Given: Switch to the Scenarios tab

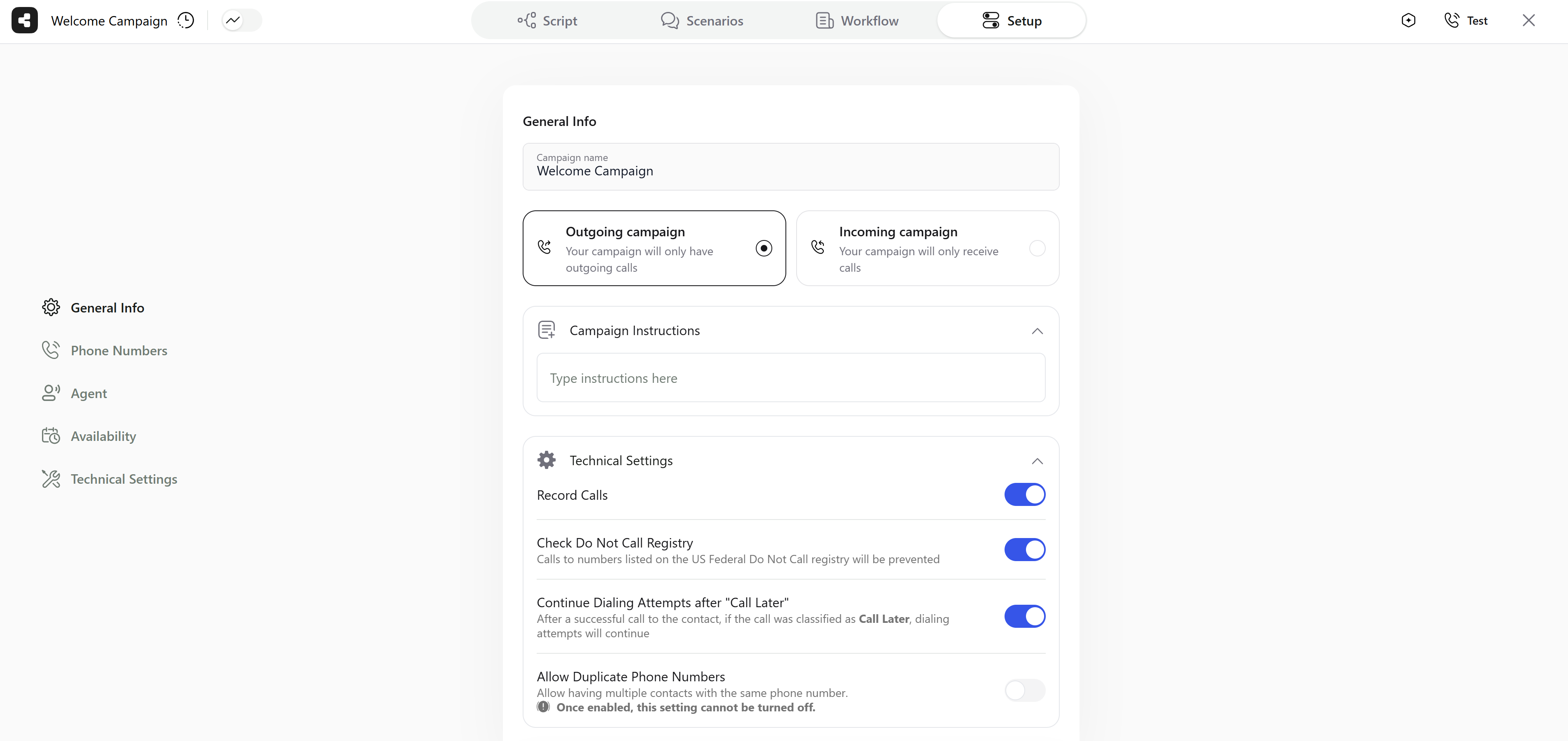Looking at the screenshot, I should [x=701, y=20].
